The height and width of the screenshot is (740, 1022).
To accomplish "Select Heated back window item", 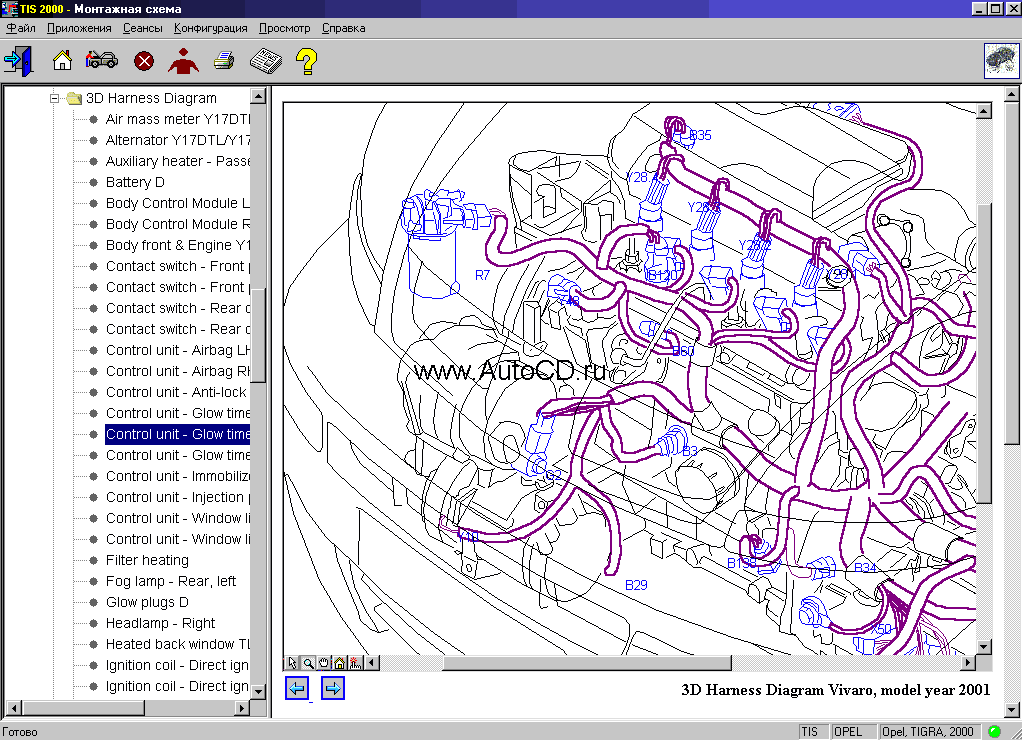I will (x=177, y=644).
